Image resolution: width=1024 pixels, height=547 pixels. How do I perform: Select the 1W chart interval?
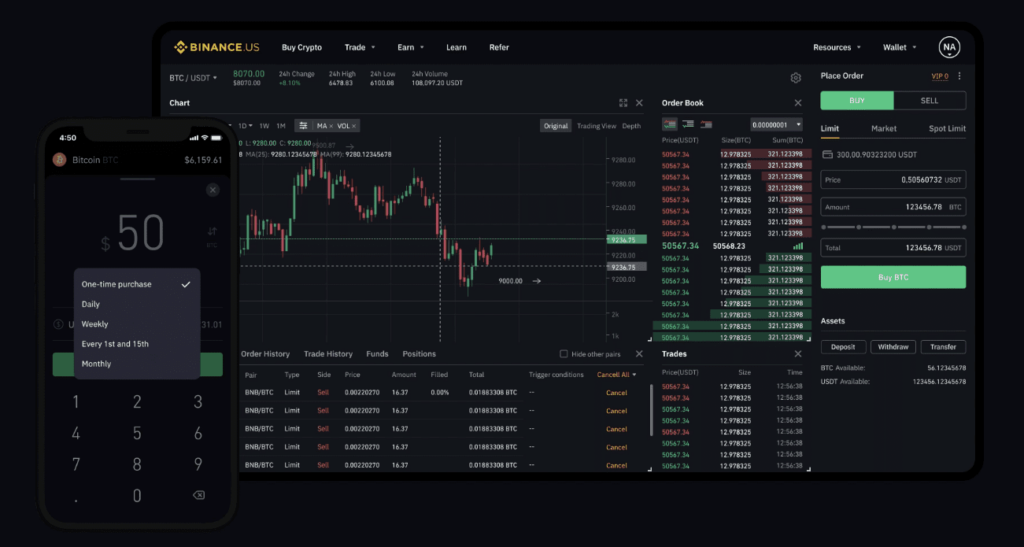click(264, 126)
